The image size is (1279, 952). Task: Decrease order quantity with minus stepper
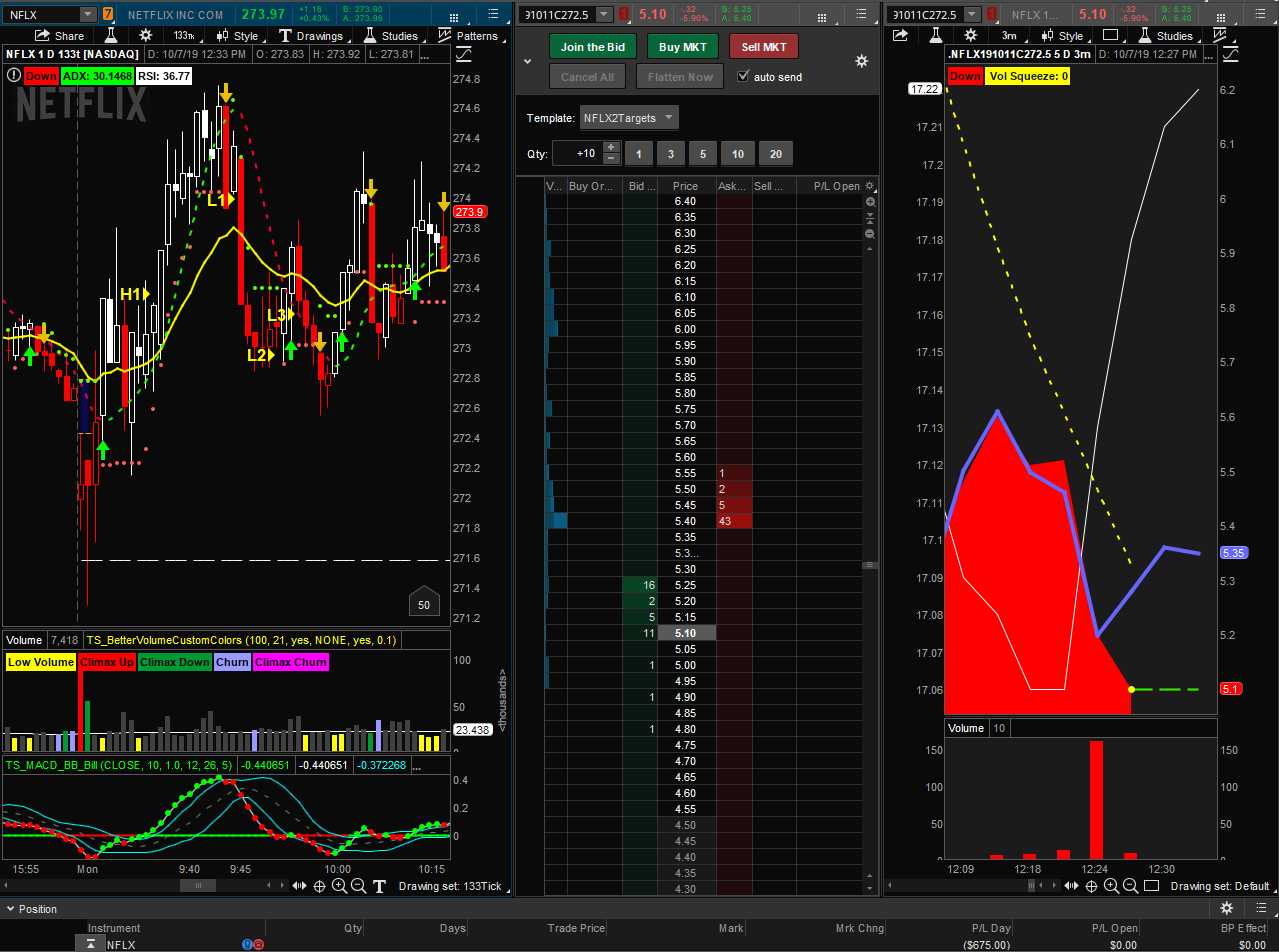point(611,159)
